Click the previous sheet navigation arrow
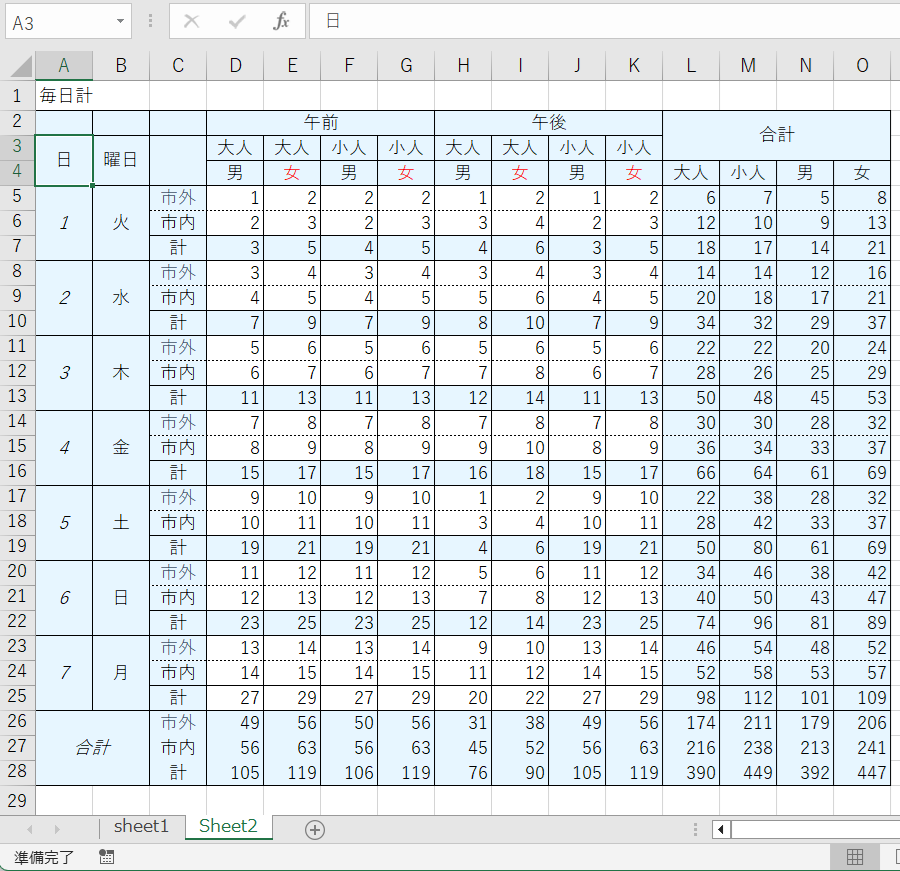The image size is (900, 871). click(x=30, y=829)
